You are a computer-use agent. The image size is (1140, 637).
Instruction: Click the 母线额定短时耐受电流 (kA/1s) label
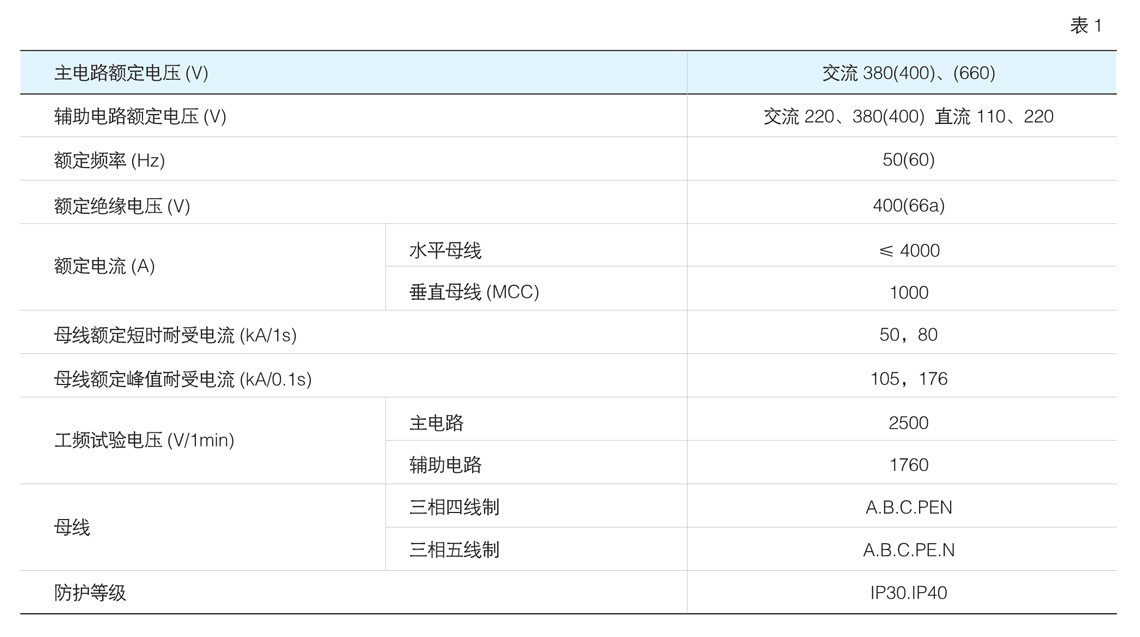click(175, 335)
